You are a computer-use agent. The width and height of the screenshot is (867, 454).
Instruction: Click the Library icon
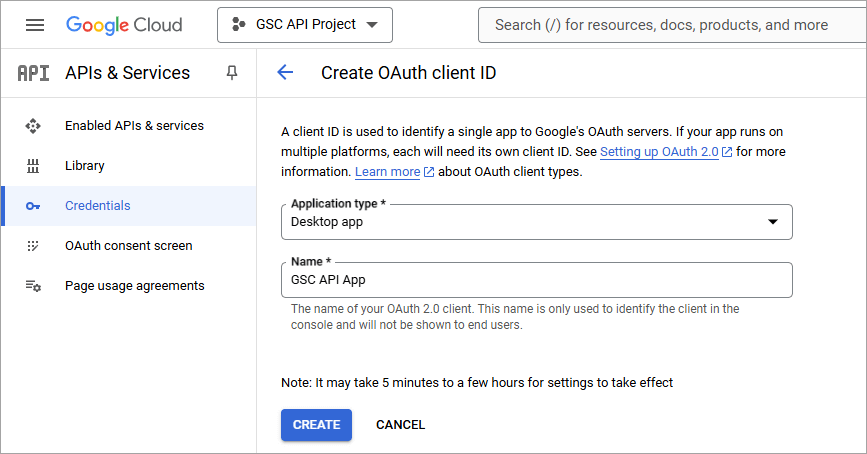click(x=33, y=166)
